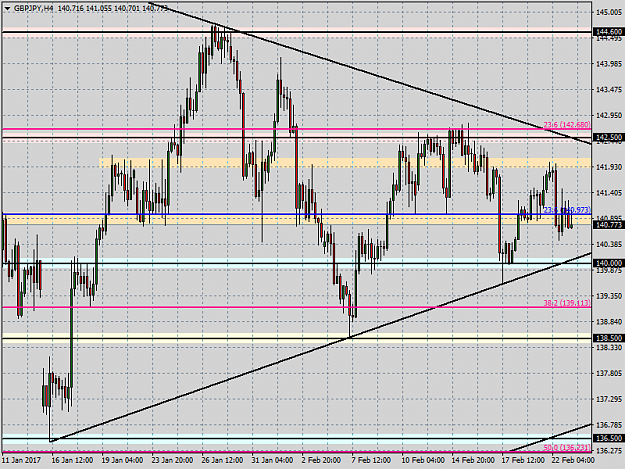Click the Fibonacci label 38.2 (139.113)
This screenshot has height=469, width=625.
(x=567, y=303)
